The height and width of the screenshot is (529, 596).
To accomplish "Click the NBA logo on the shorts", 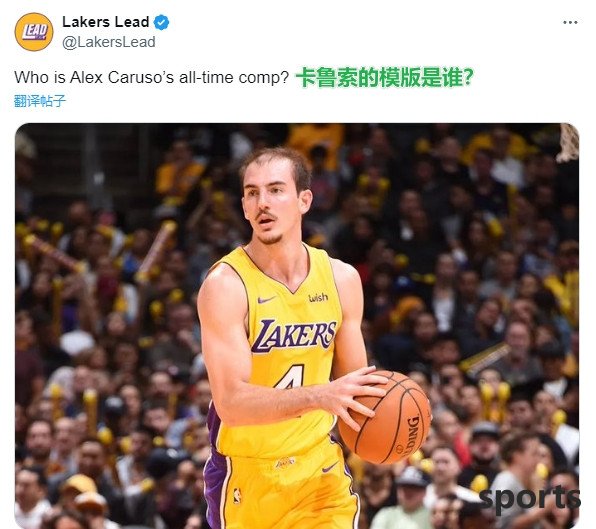I will (237, 496).
